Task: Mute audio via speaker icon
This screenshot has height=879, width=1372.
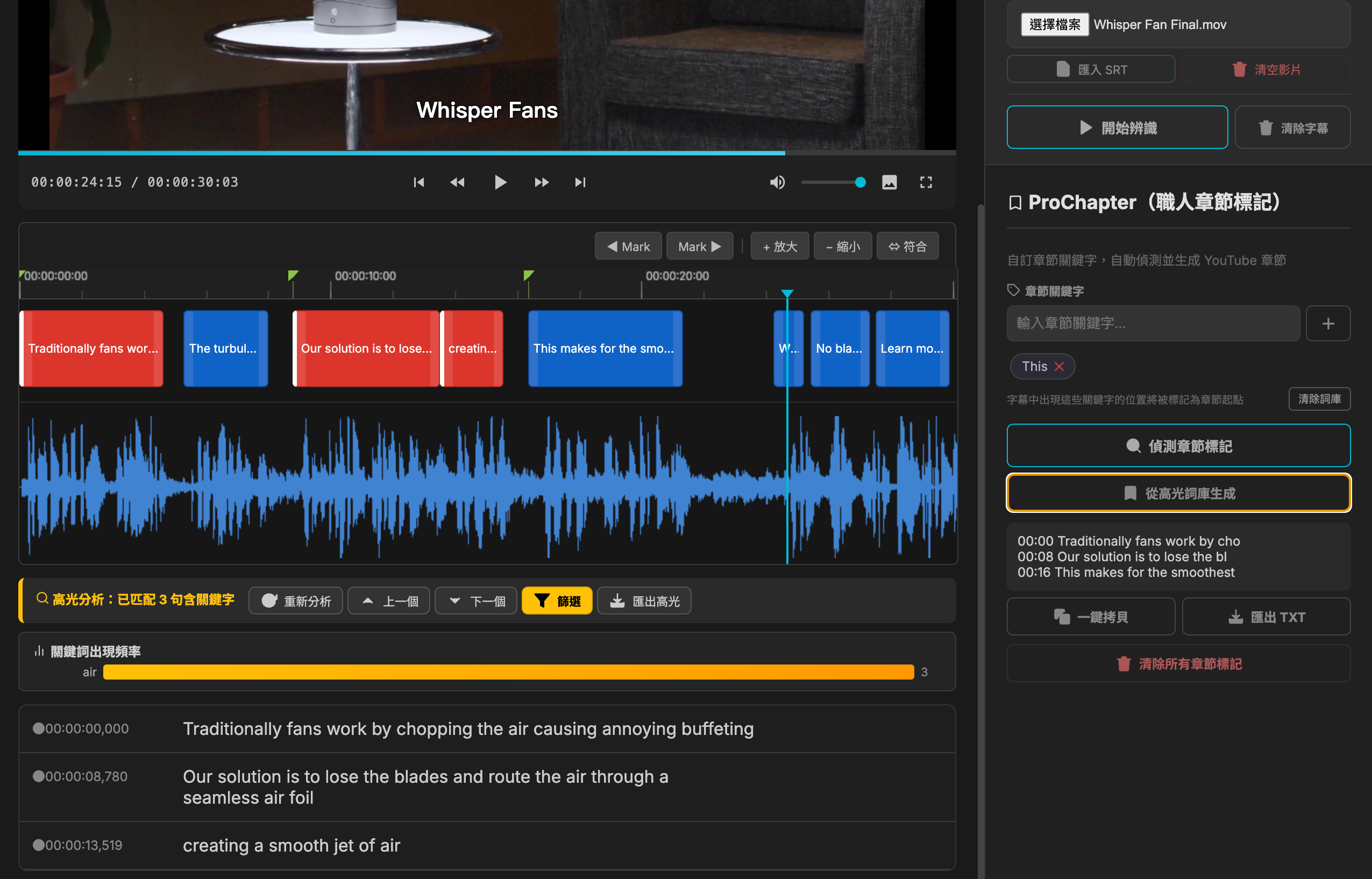Action: (777, 182)
